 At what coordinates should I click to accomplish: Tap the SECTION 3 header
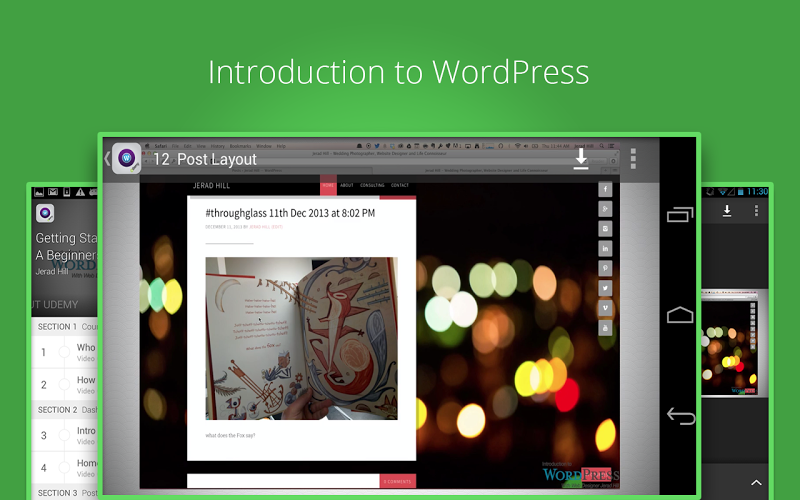coord(65,493)
